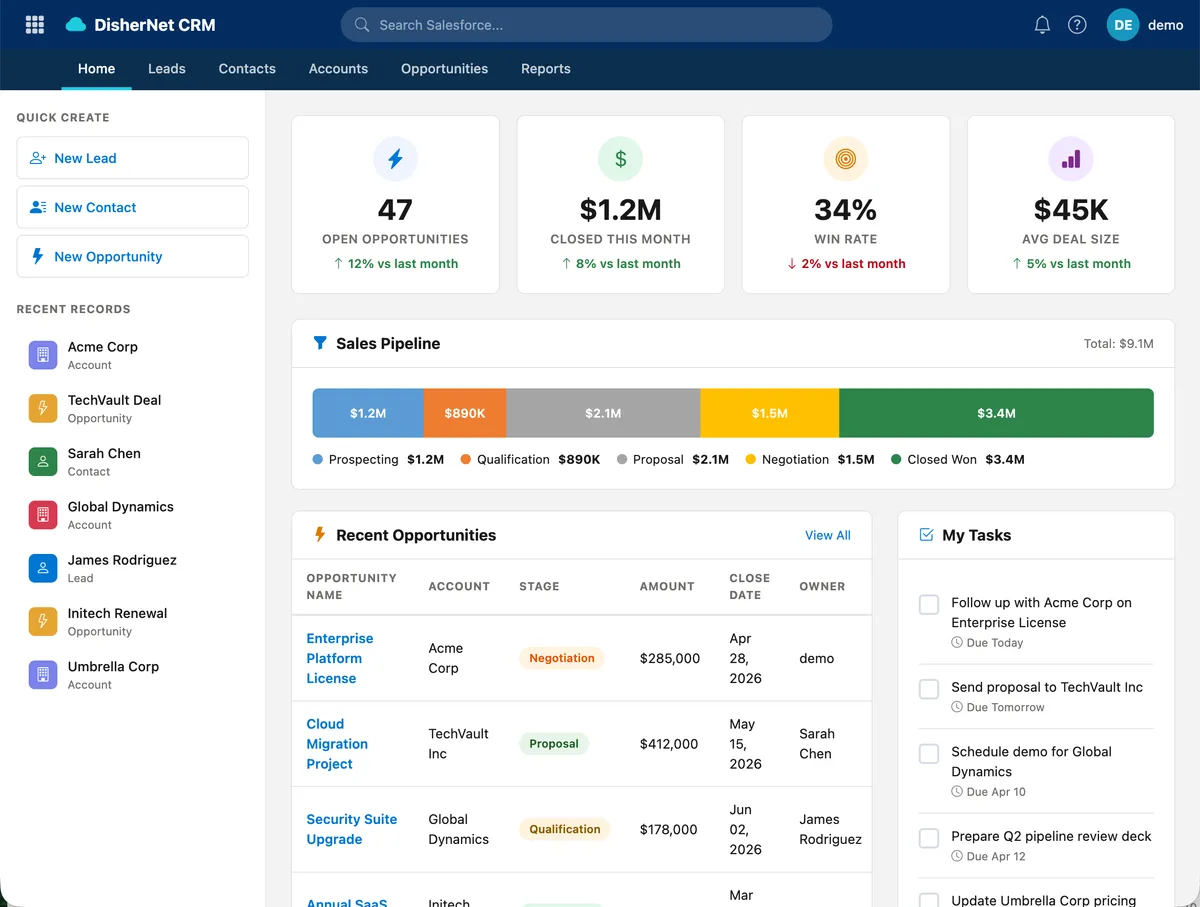Open the DE user avatar

pyautogui.click(x=1123, y=25)
